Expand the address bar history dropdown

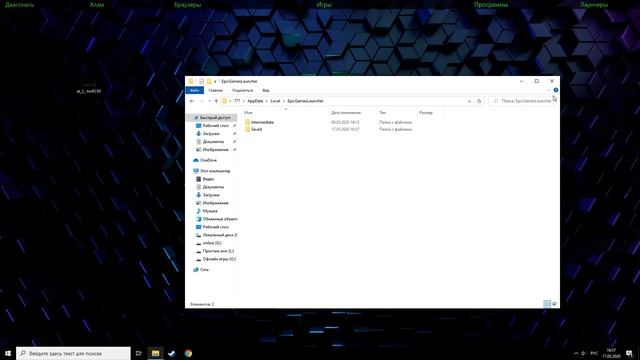[x=469, y=101]
